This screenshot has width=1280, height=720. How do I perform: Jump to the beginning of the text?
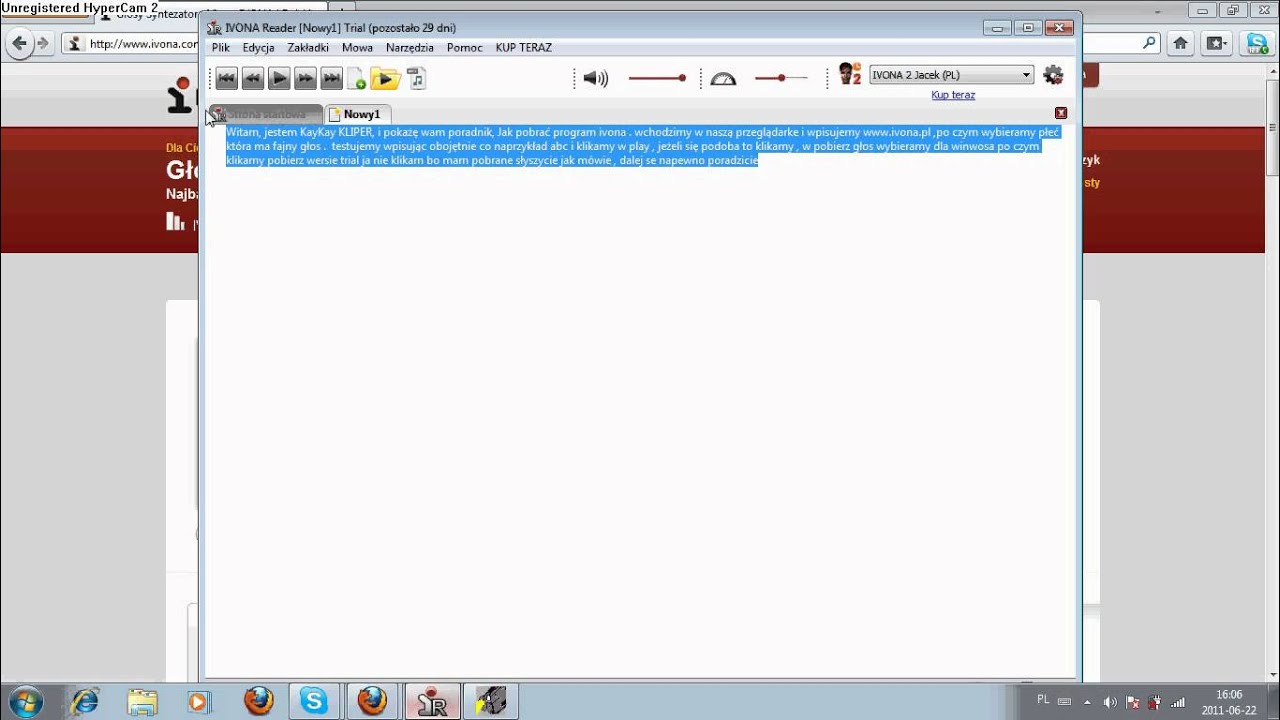[x=226, y=78]
